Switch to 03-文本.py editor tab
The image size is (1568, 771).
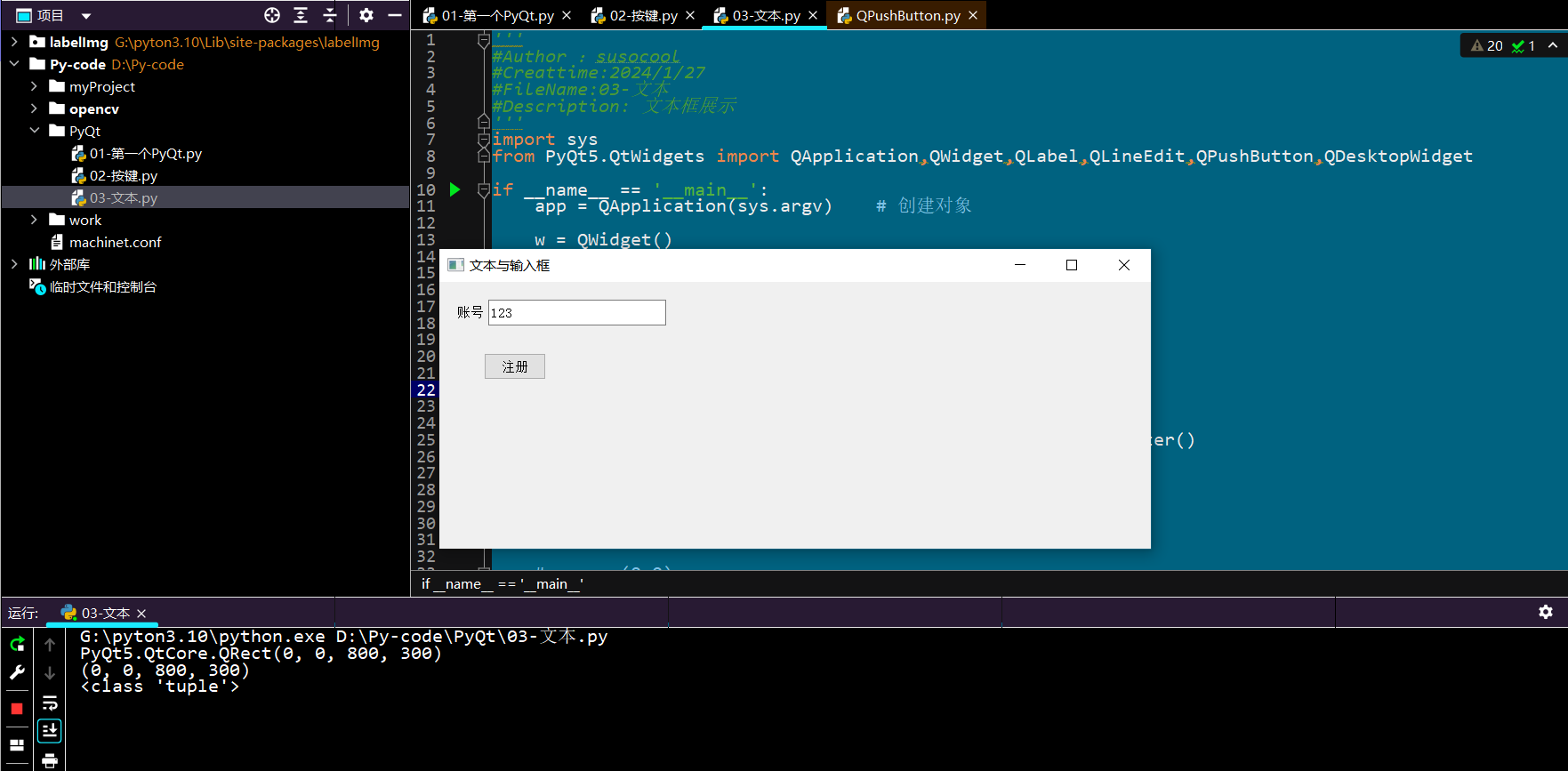756,15
